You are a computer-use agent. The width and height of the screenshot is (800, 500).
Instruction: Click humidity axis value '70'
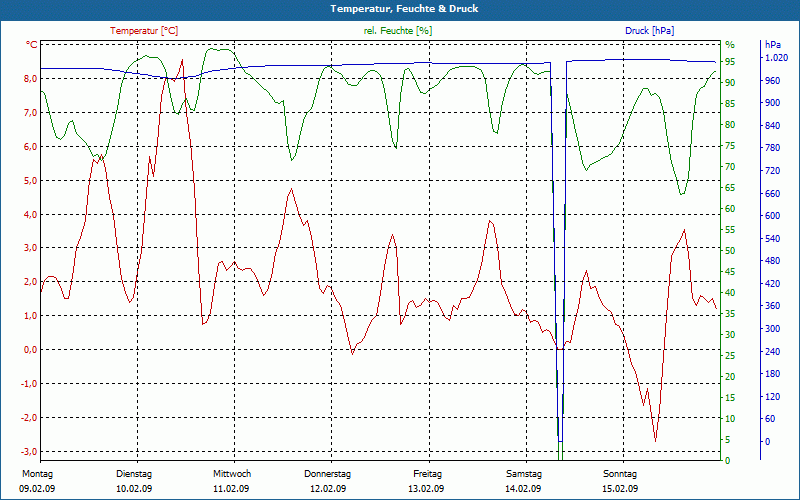(x=730, y=167)
